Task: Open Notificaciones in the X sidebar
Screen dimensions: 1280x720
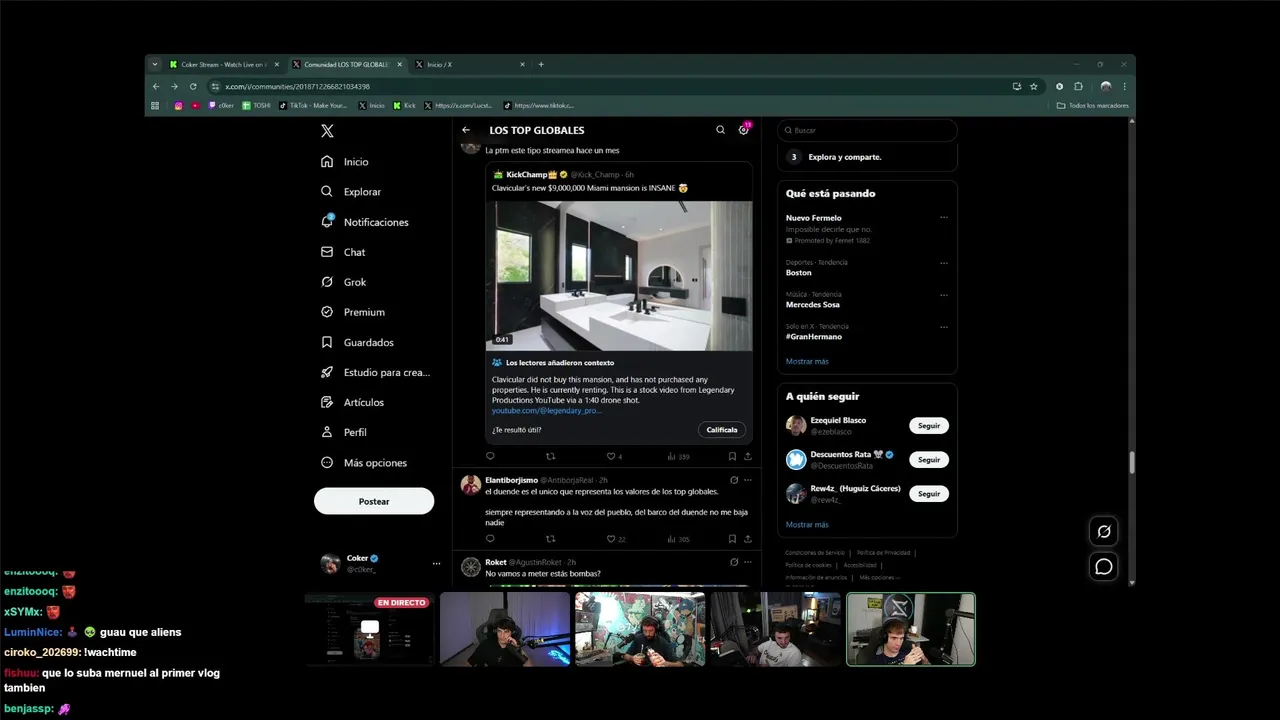Action: pos(365,221)
